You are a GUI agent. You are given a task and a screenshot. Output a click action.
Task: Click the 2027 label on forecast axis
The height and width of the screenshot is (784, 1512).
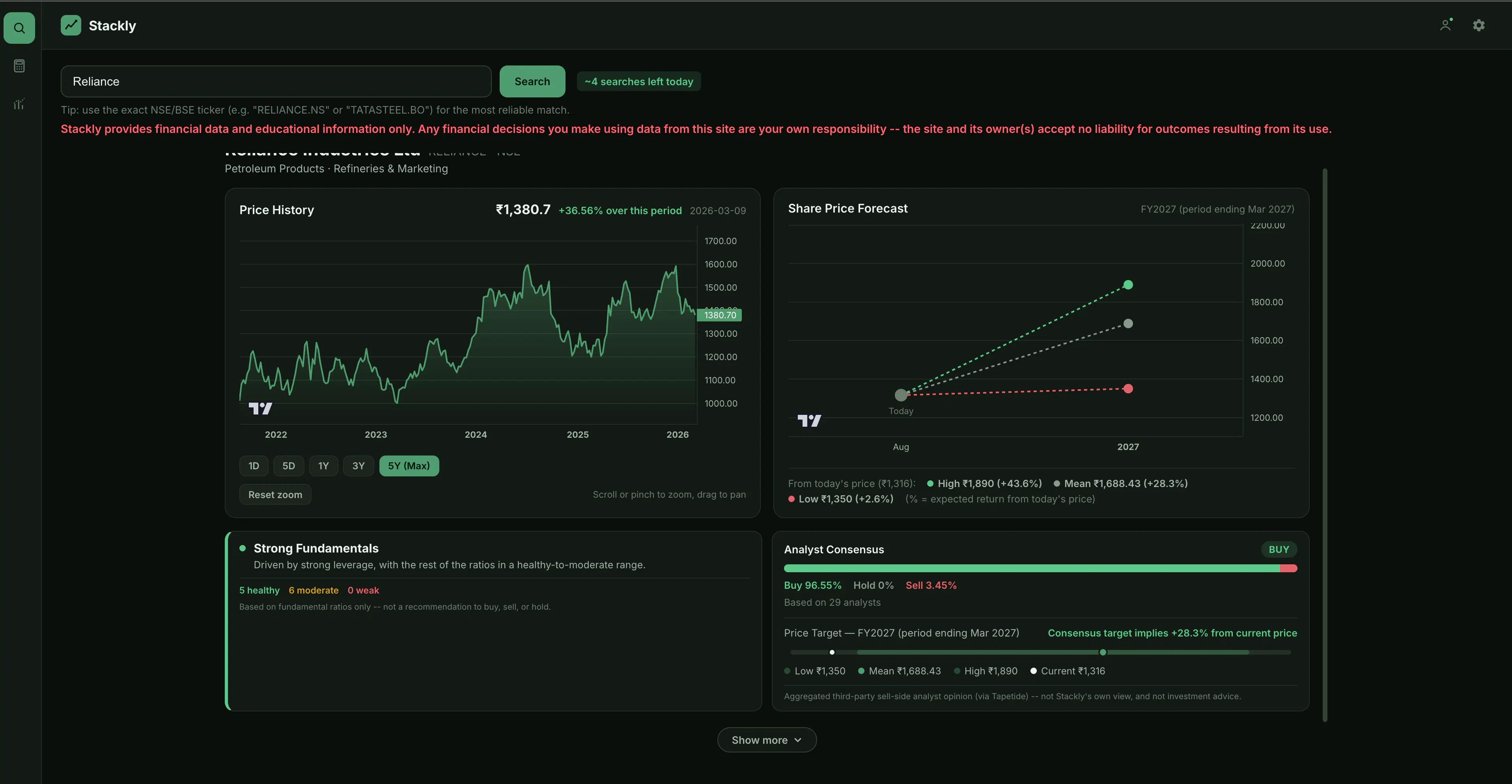[1127, 446]
